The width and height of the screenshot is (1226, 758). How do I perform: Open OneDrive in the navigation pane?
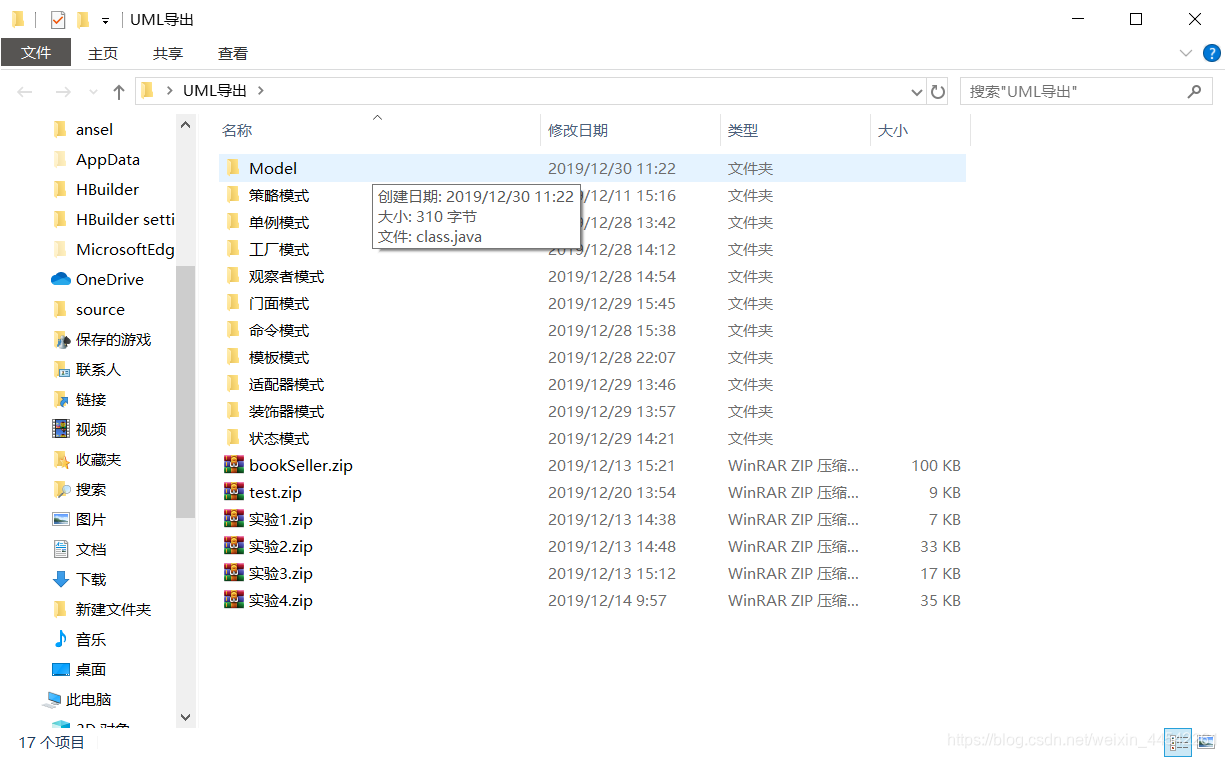pyautogui.click(x=110, y=279)
